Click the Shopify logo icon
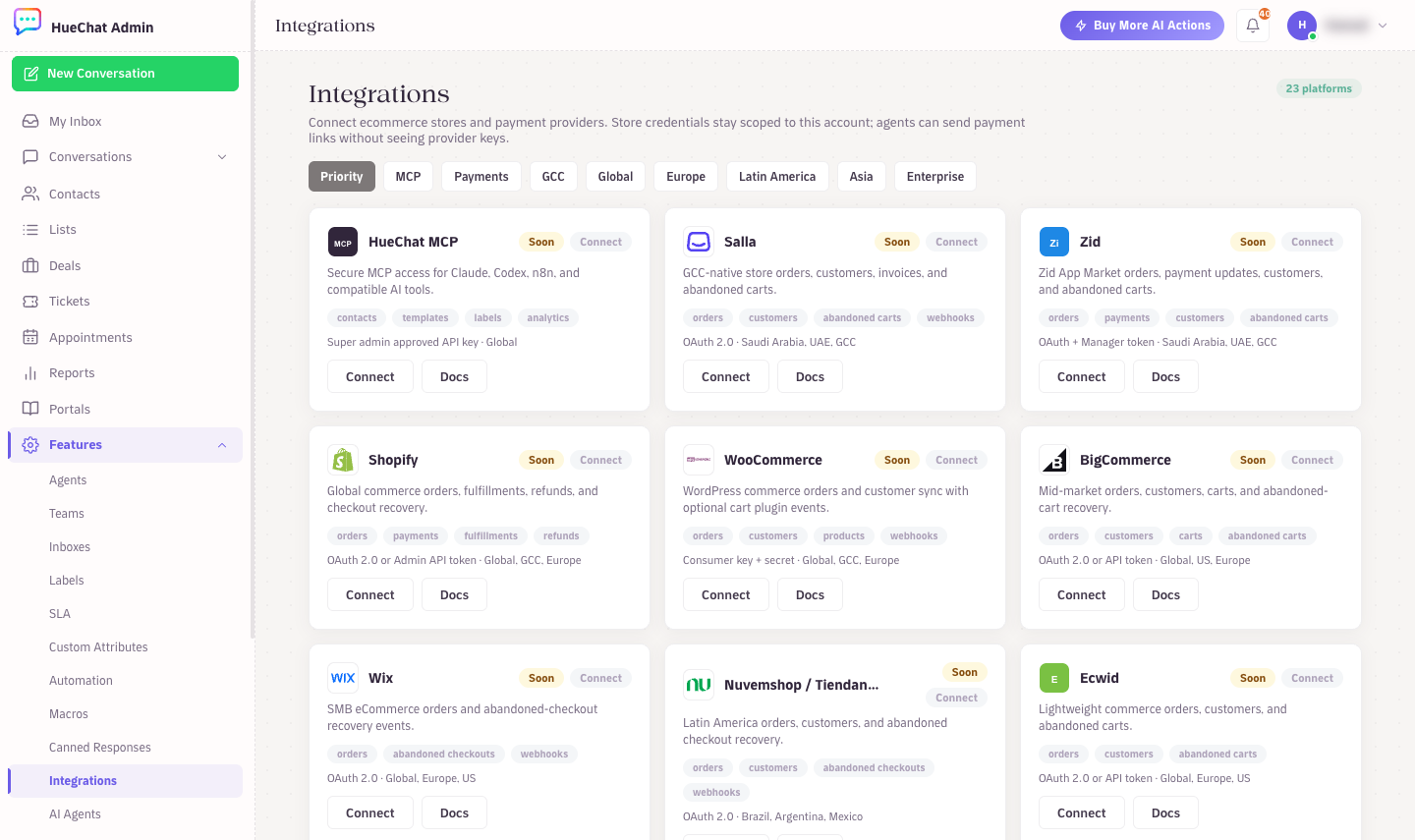This screenshot has height=840, width=1415. click(x=342, y=460)
